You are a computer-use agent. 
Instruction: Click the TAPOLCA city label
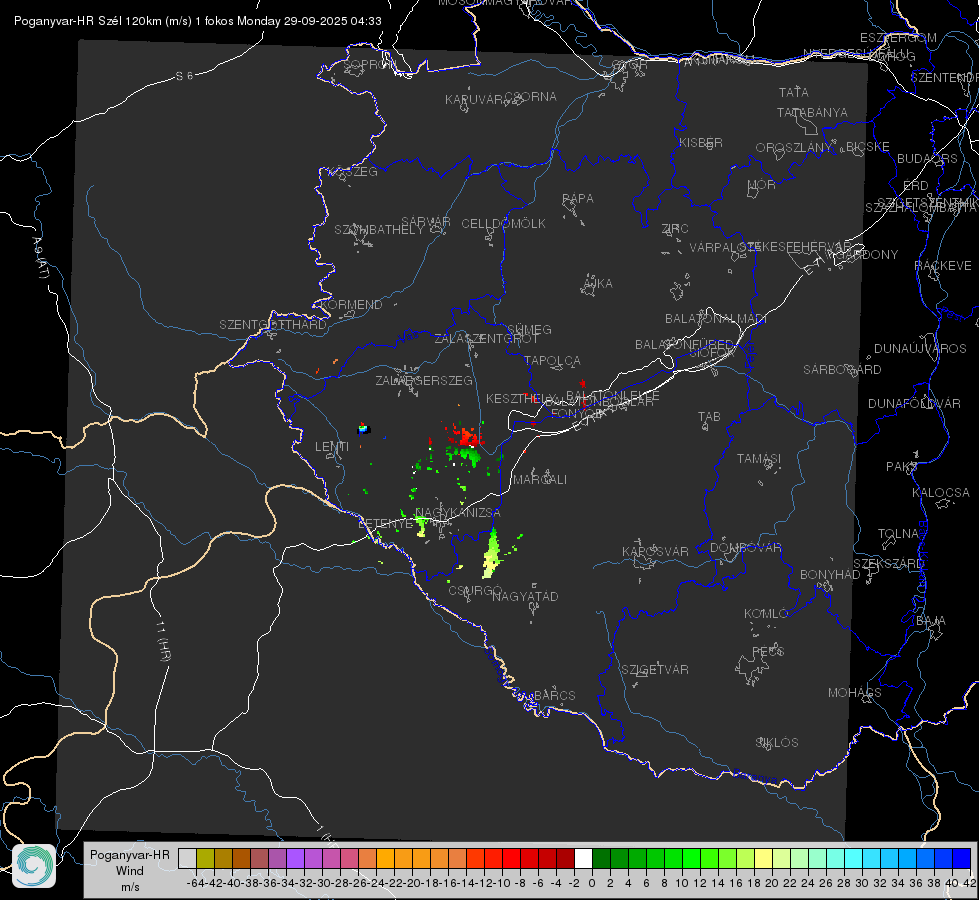coord(552,360)
